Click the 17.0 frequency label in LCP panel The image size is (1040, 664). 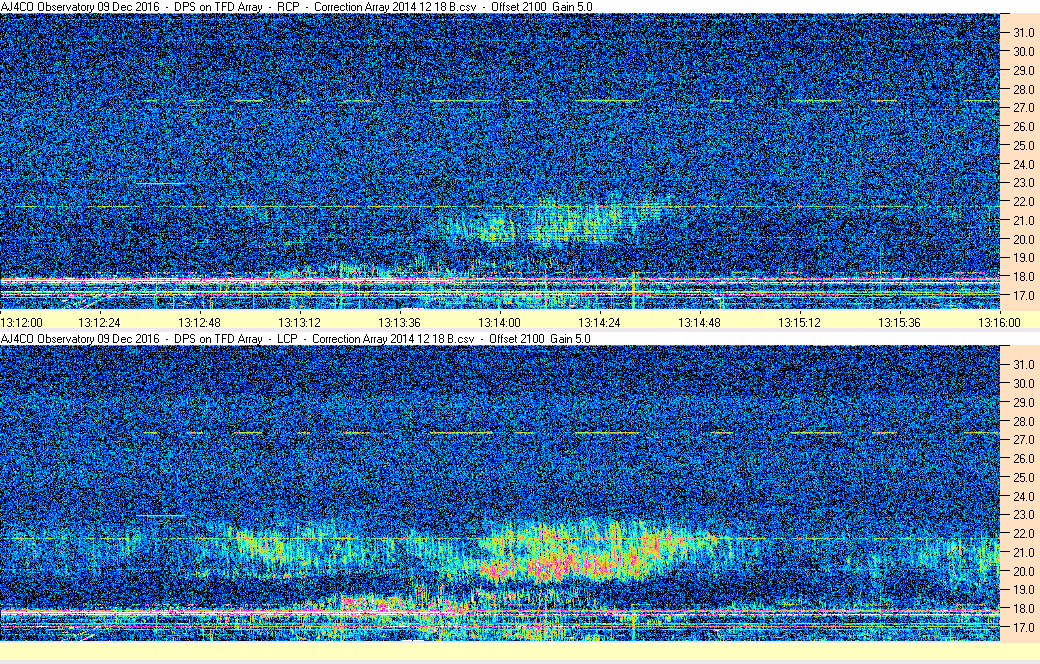pos(1023,627)
